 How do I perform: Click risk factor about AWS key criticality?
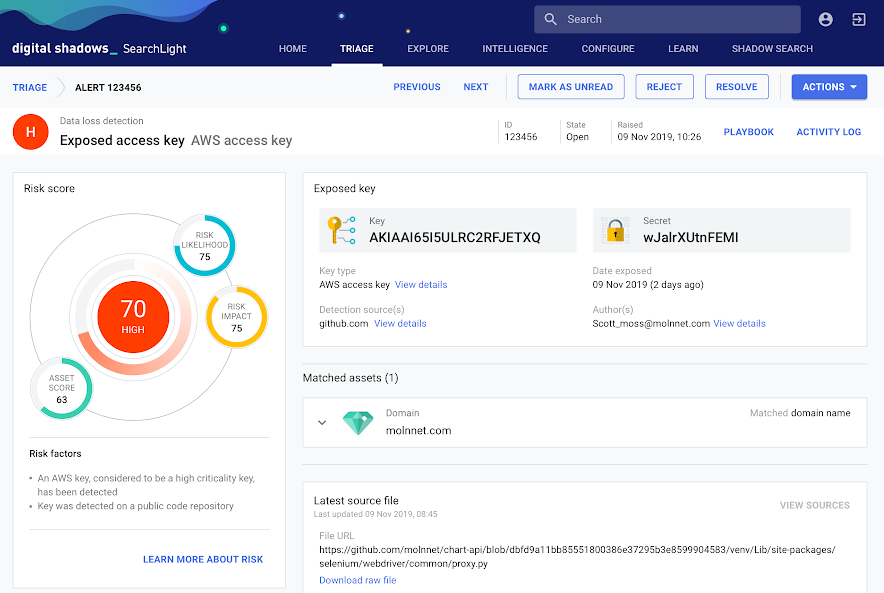point(146,485)
